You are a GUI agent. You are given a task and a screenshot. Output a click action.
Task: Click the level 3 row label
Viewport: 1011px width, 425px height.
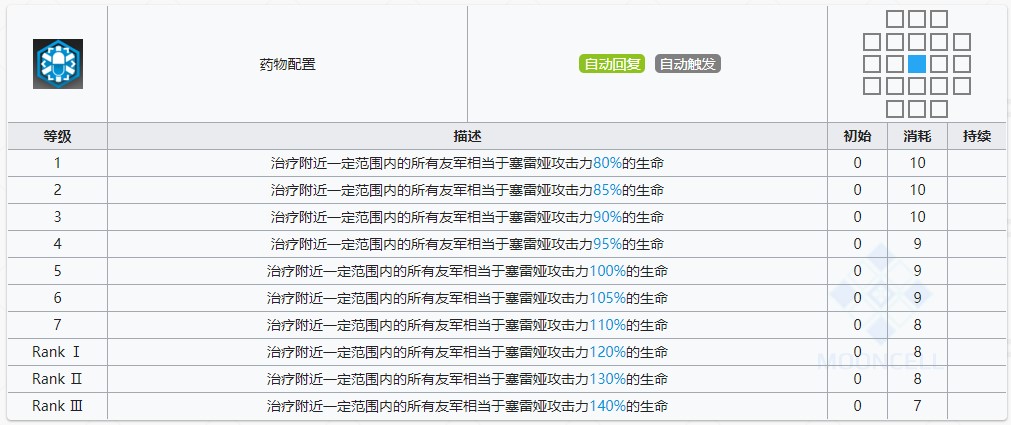point(57,217)
